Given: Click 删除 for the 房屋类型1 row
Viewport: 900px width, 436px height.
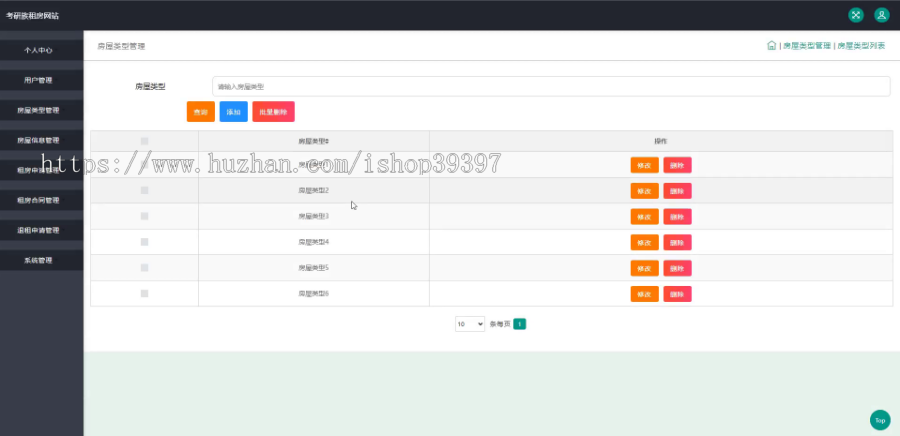Looking at the screenshot, I should (677, 165).
